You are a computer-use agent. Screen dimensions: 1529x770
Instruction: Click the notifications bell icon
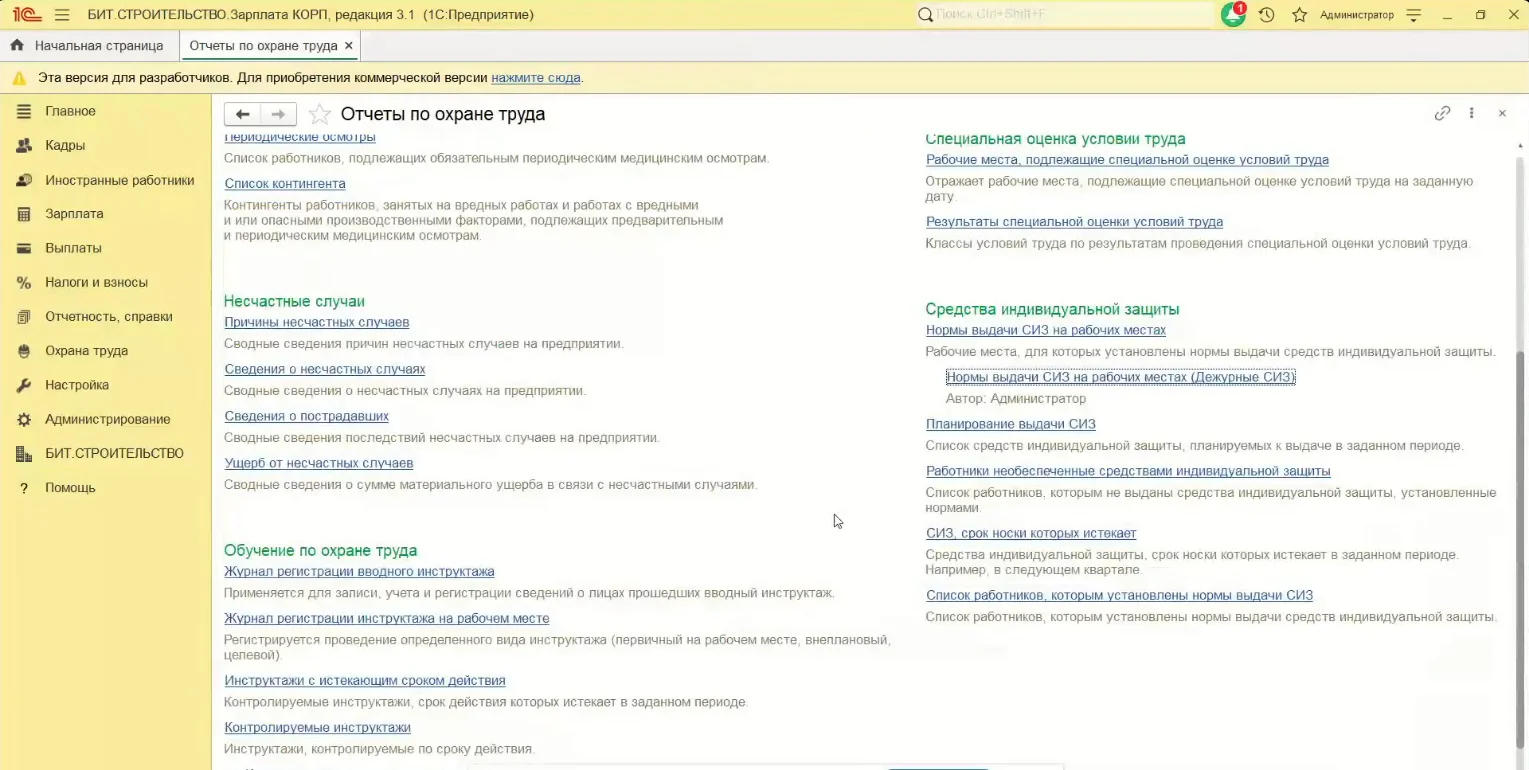1233,15
